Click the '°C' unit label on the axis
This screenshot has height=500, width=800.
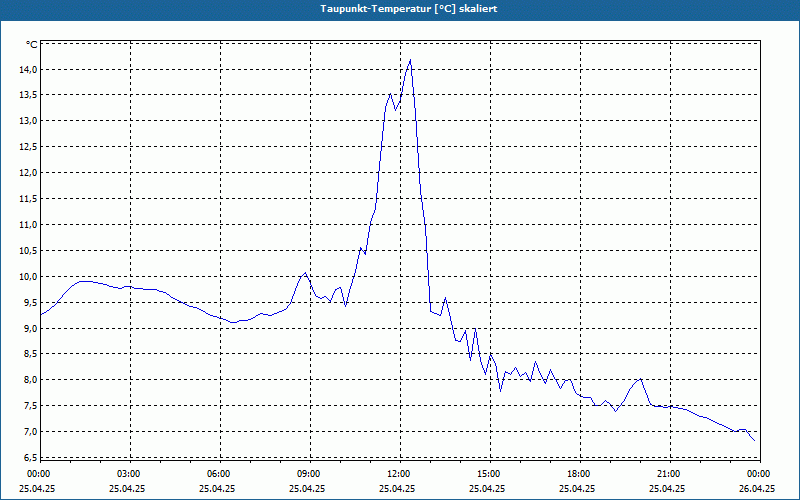[32, 45]
